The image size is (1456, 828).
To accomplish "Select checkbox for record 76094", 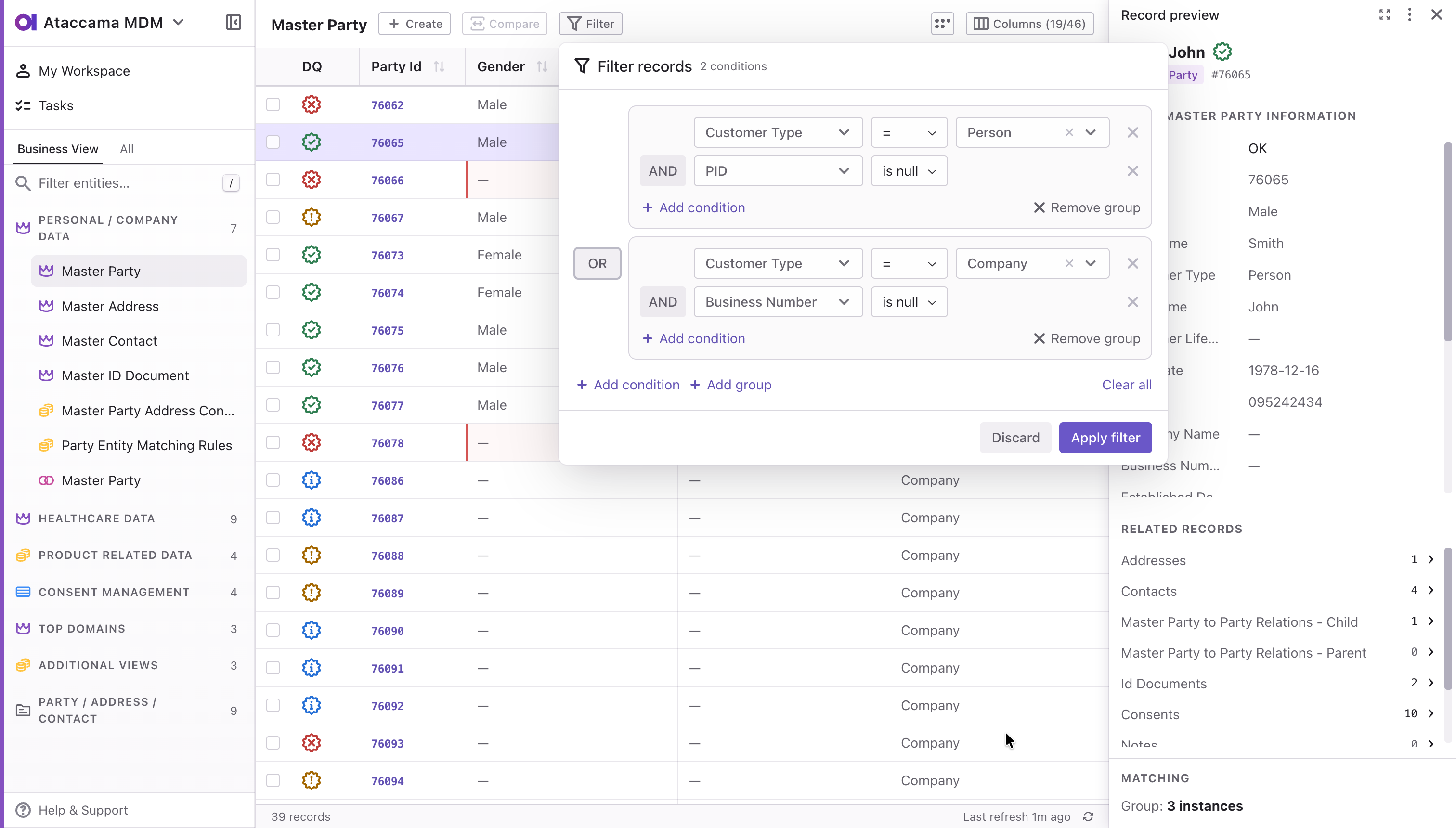I will coord(273,780).
